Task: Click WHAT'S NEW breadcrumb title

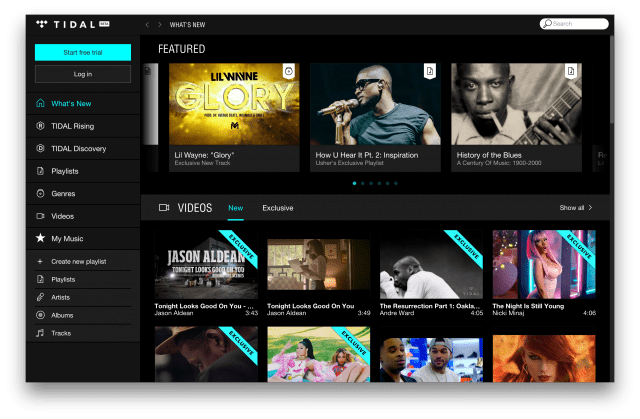Action: pyautogui.click(x=187, y=25)
